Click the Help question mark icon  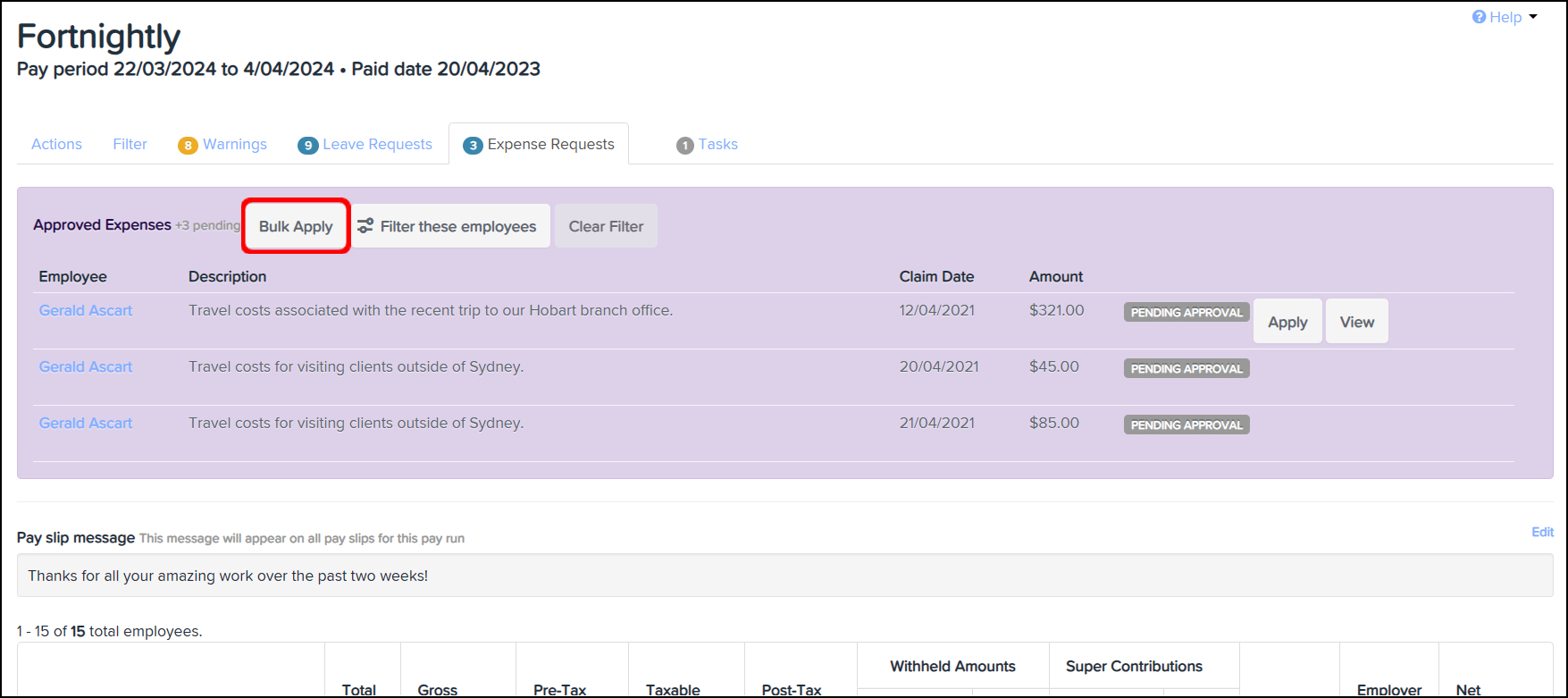pos(1479,17)
